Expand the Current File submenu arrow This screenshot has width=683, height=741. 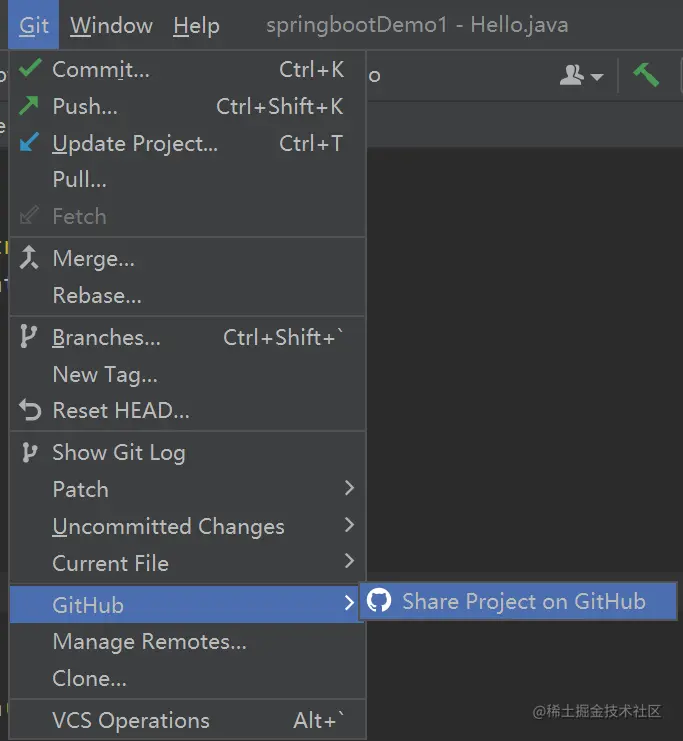tap(349, 561)
